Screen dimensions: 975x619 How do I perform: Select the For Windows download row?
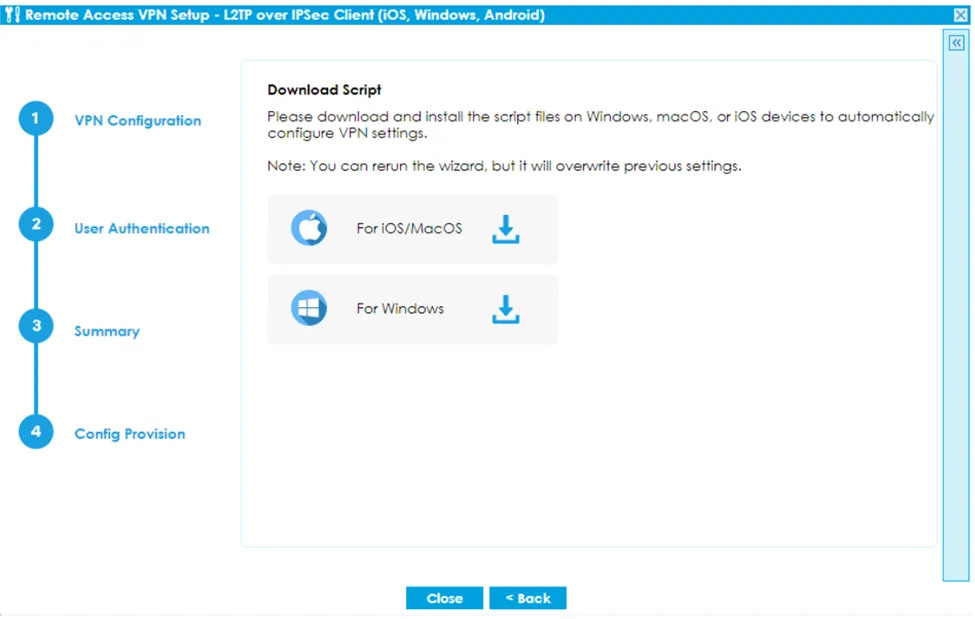click(412, 308)
